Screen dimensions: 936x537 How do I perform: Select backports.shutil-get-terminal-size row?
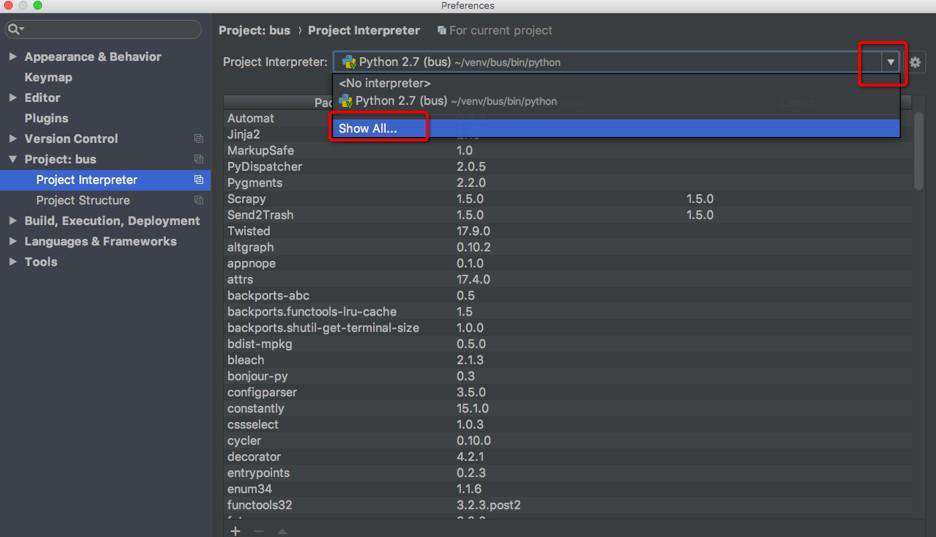(x=568, y=328)
